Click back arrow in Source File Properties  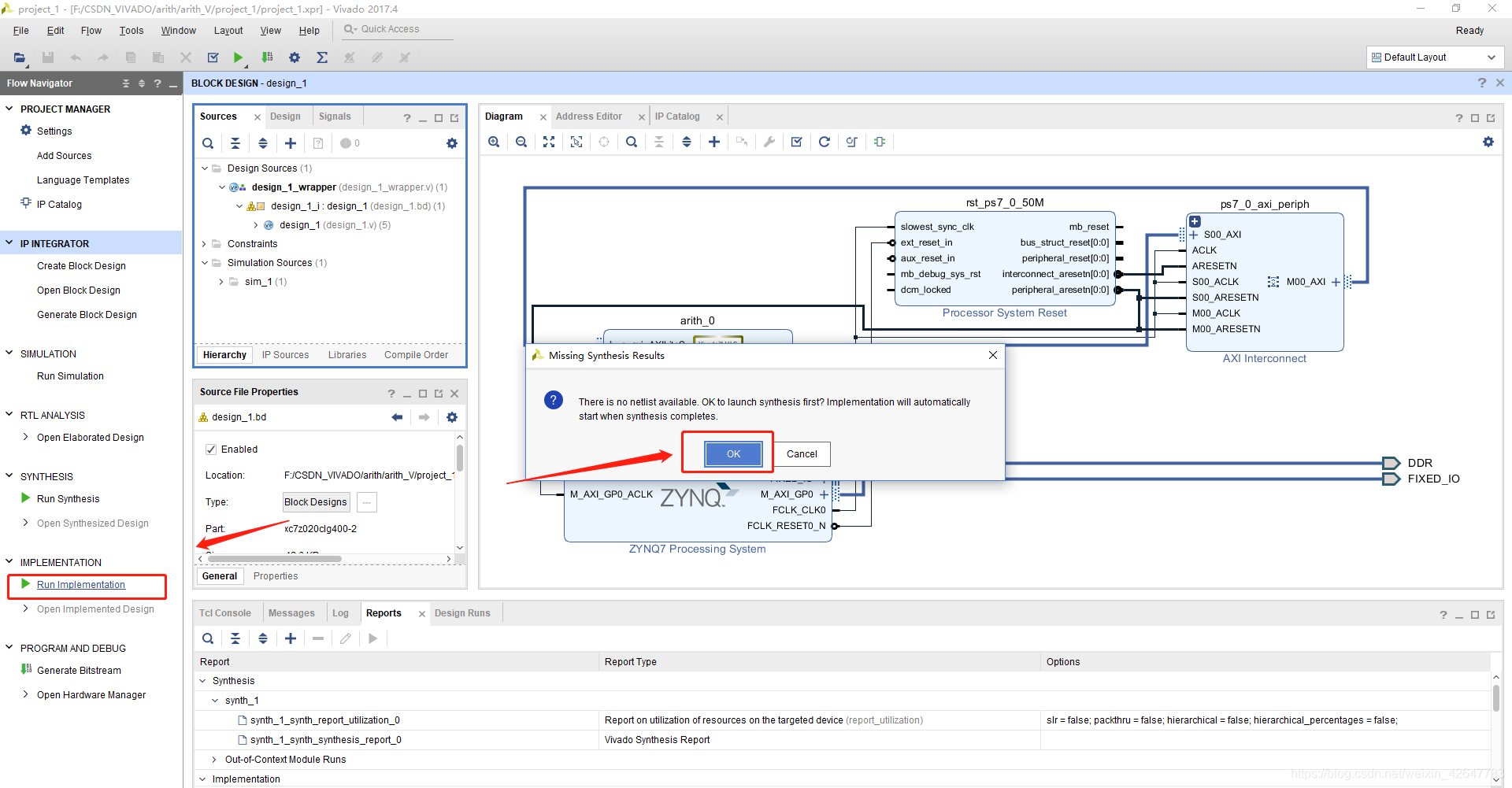(x=397, y=417)
